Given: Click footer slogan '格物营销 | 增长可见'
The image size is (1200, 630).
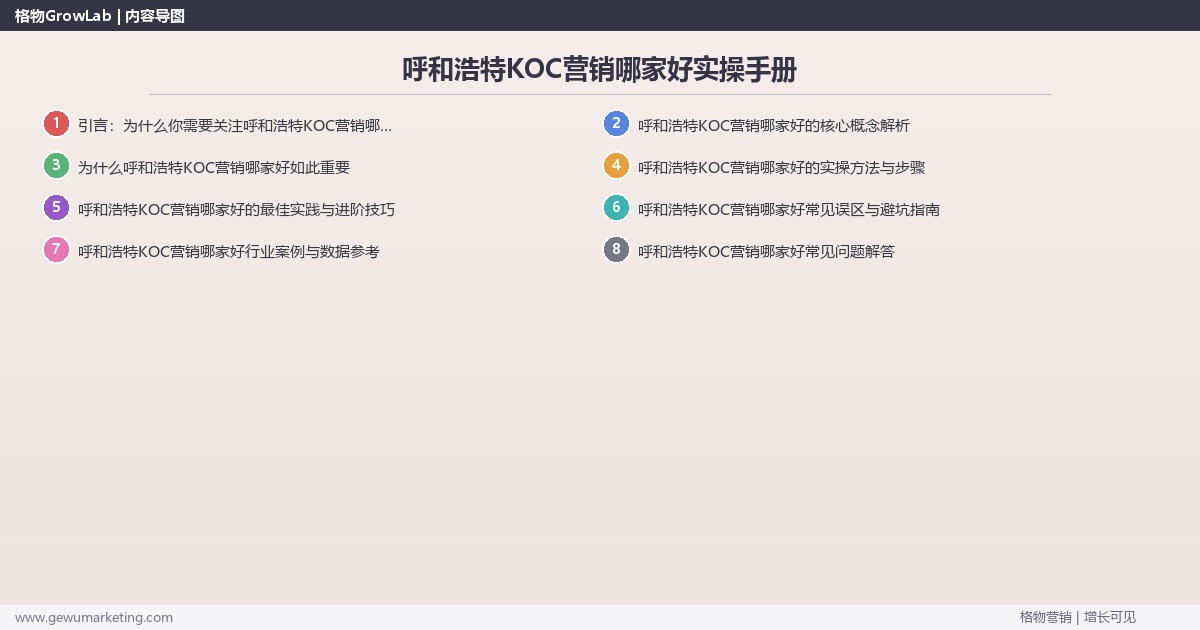Looking at the screenshot, I should 1078,617.
